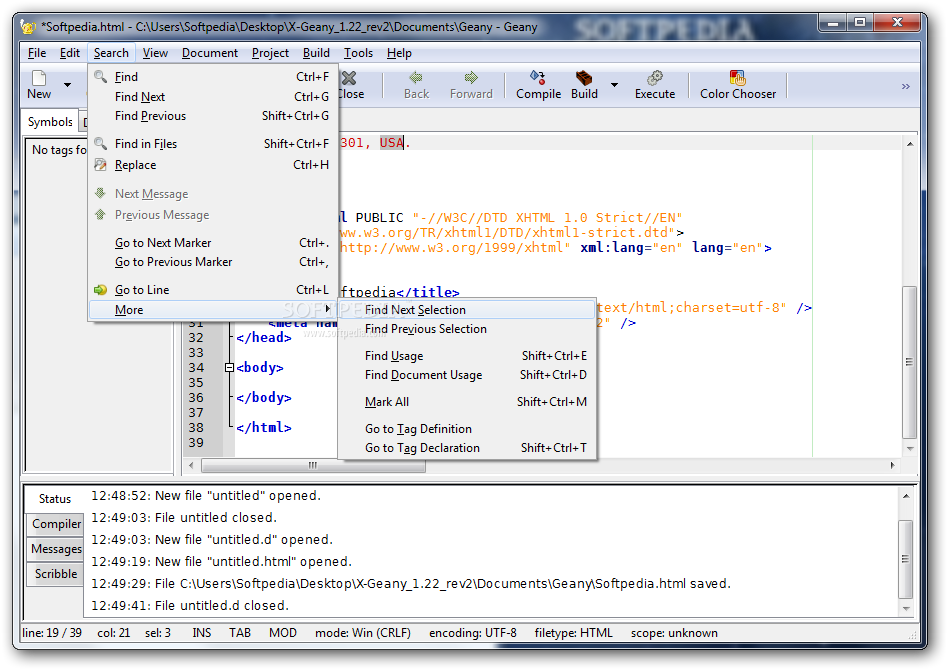Select Find in Files menu entry
948x670 pixels.
click(x=213, y=144)
